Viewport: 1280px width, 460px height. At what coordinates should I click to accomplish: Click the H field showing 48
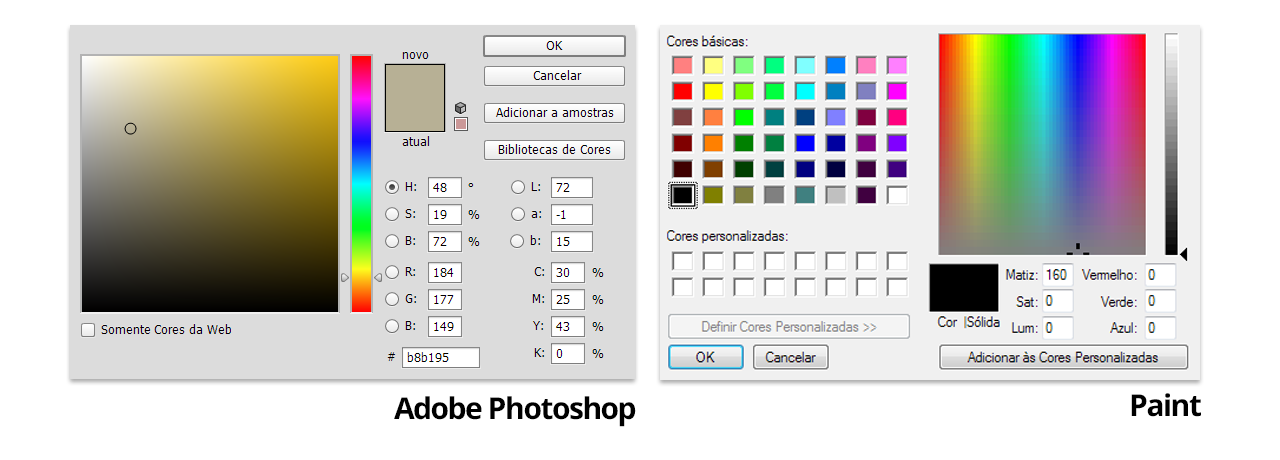click(x=445, y=187)
